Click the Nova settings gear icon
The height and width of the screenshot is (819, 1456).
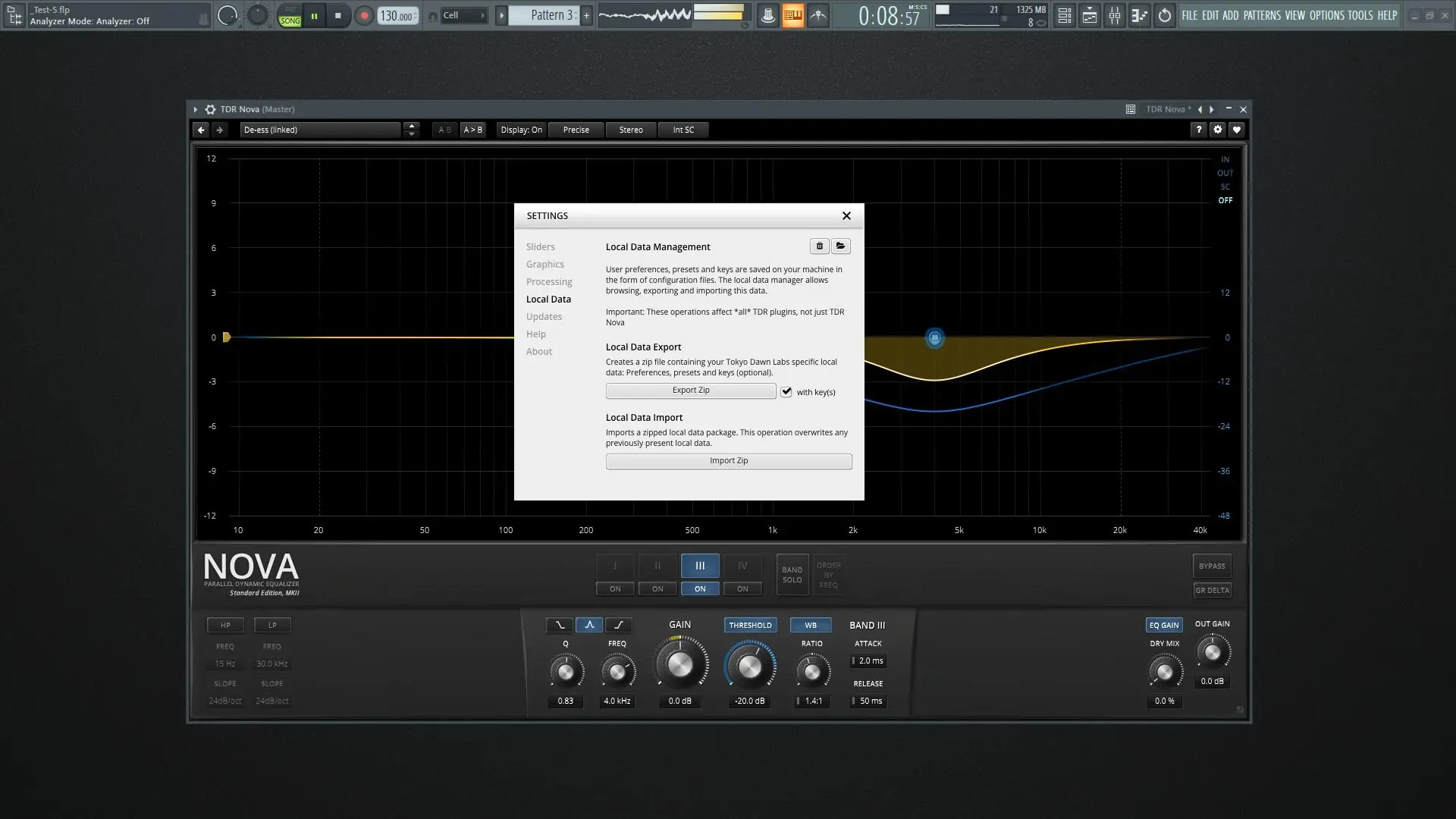coord(1218,130)
